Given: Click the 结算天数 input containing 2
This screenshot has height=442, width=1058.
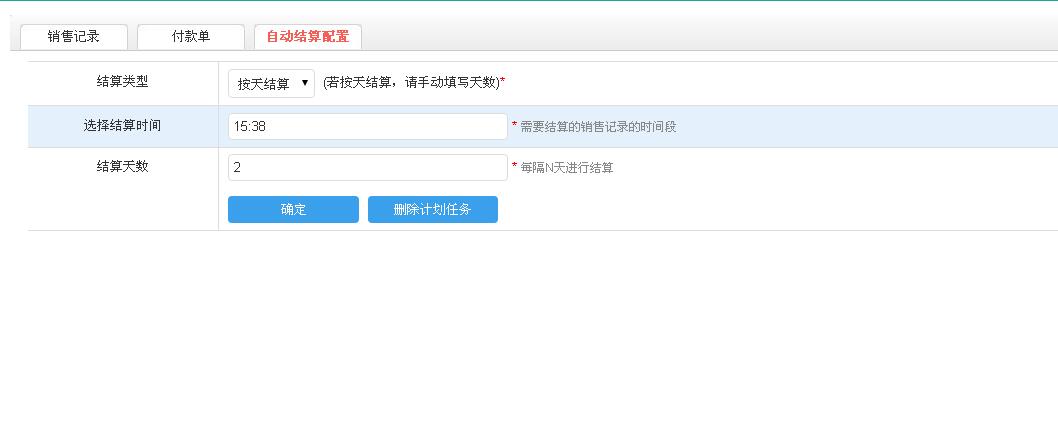Looking at the screenshot, I should point(367,168).
